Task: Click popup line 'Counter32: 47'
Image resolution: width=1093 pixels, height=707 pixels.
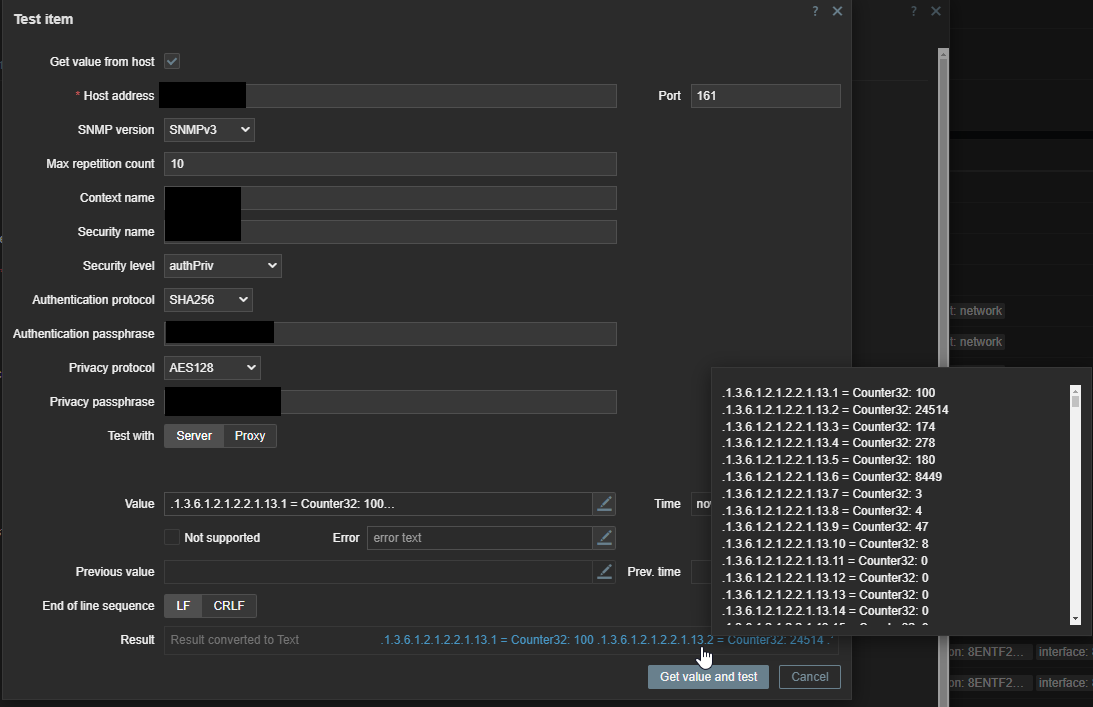Action: (825, 527)
